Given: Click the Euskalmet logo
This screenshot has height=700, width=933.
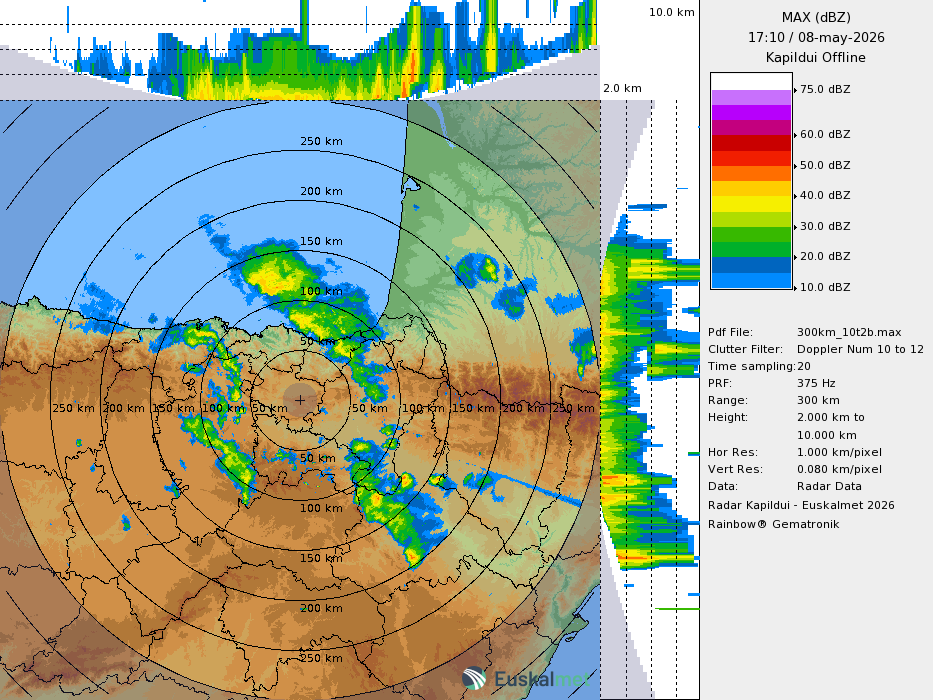Looking at the screenshot, I should [526, 679].
